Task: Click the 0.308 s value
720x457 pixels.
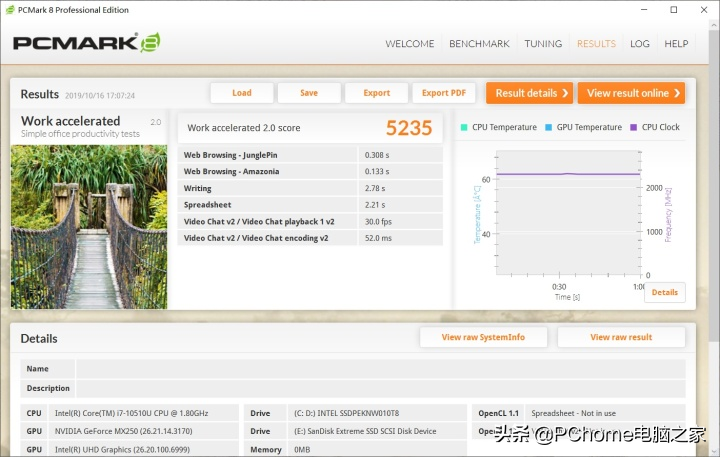Action: click(377, 155)
